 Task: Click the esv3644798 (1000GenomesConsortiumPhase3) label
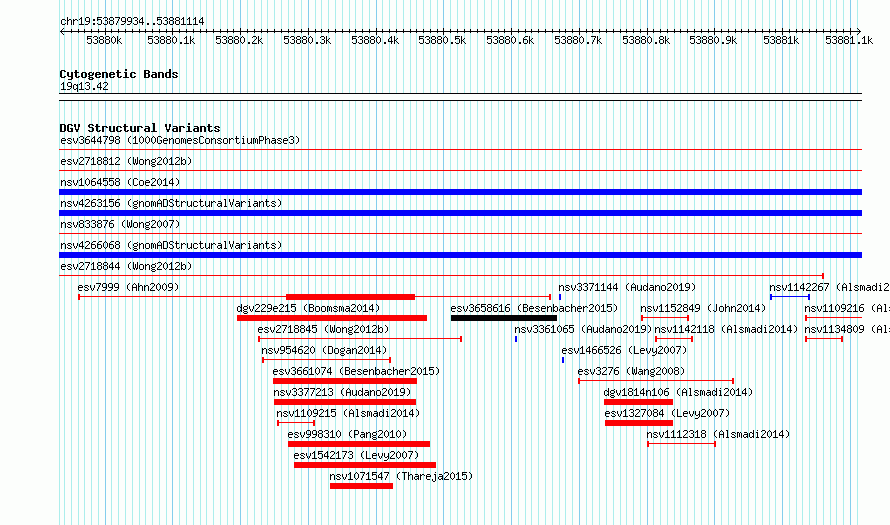[180, 140]
